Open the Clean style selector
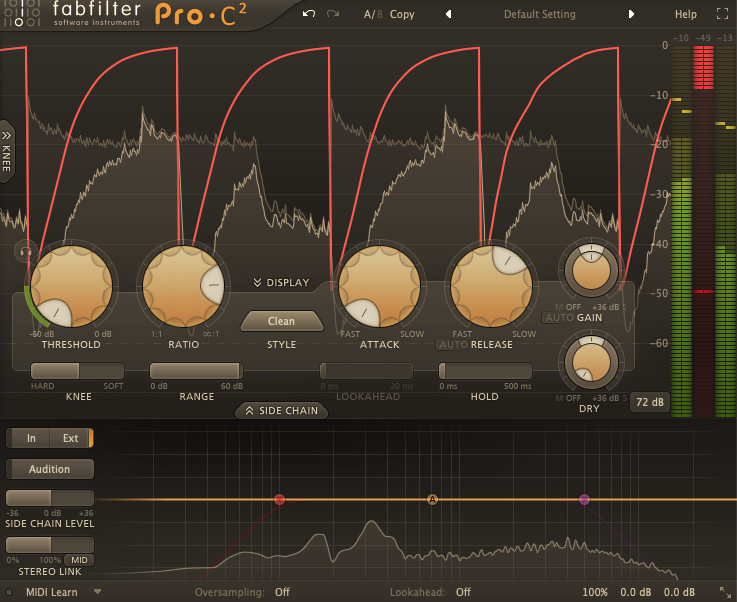 (282, 321)
